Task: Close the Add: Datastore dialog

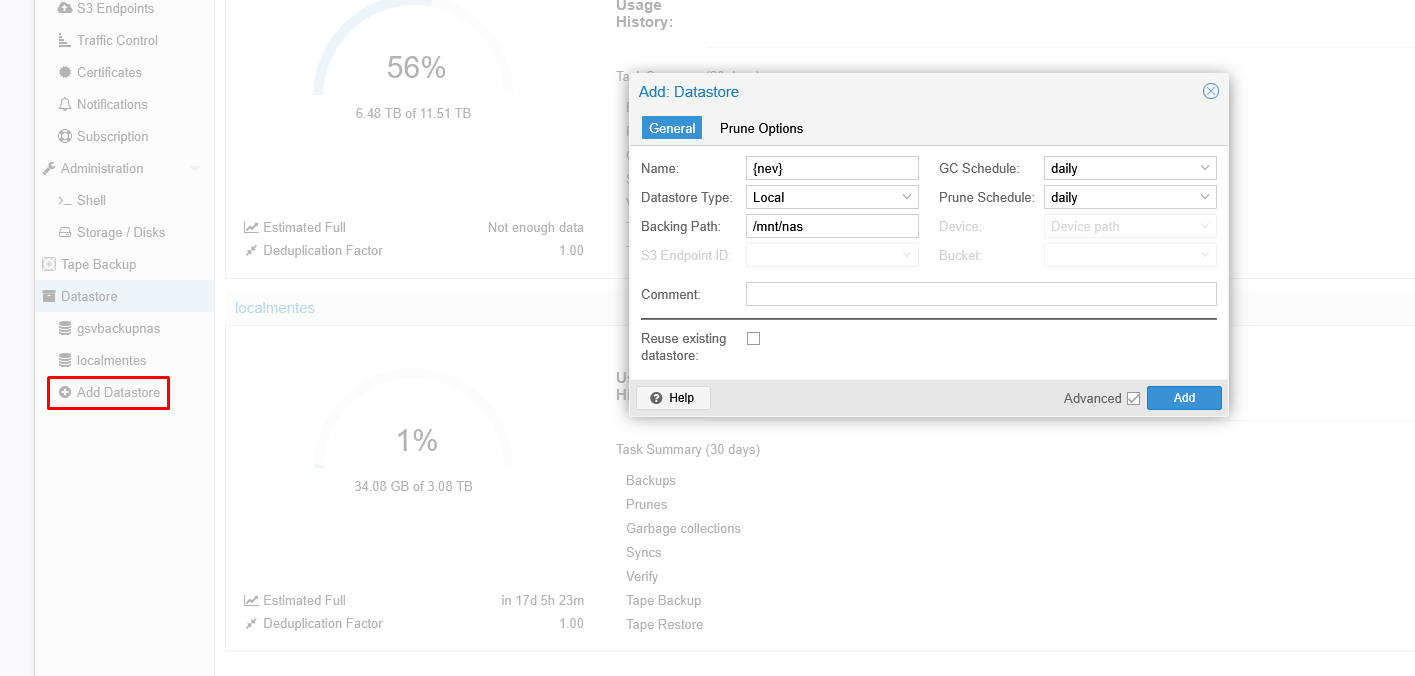Action: click(1210, 91)
